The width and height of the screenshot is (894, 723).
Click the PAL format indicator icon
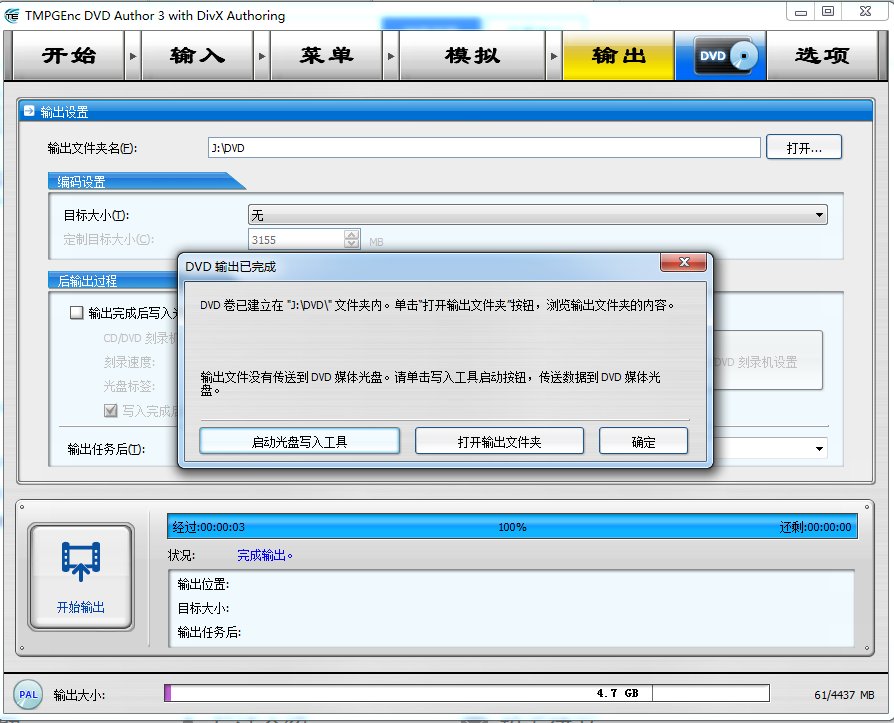(x=27, y=694)
